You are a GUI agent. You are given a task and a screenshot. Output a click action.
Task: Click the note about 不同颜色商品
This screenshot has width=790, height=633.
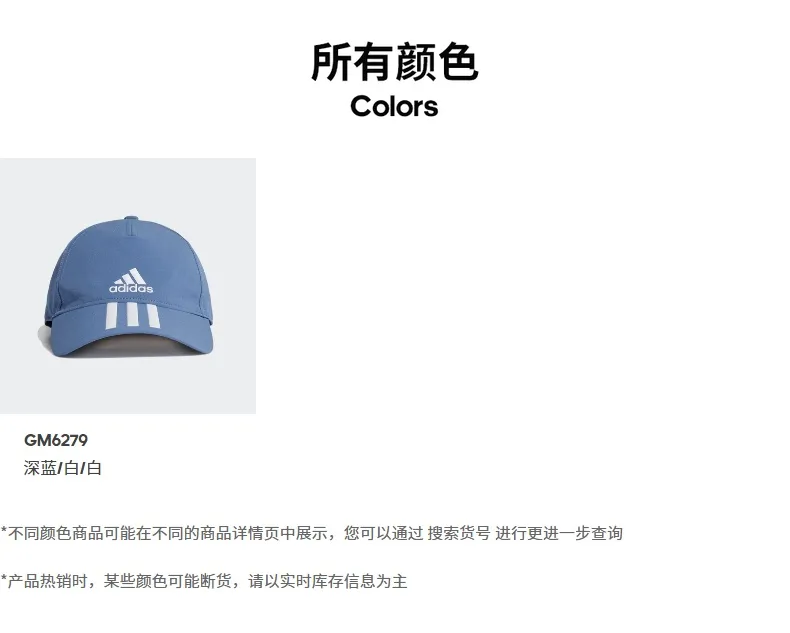pyautogui.click(x=312, y=533)
